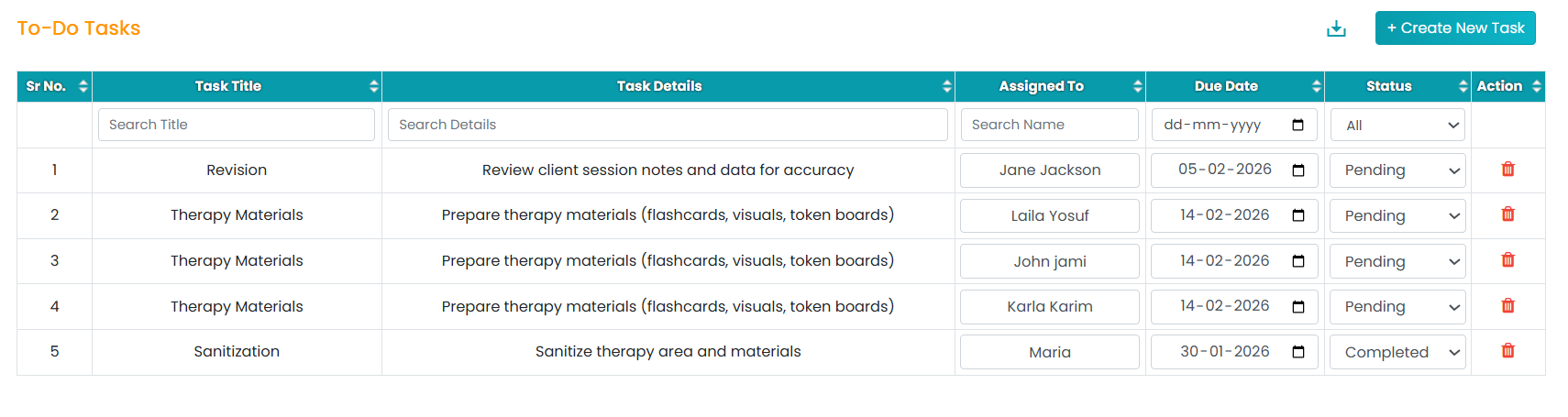Delete the Revision task row
1568x417 pixels.
pos(1507,170)
